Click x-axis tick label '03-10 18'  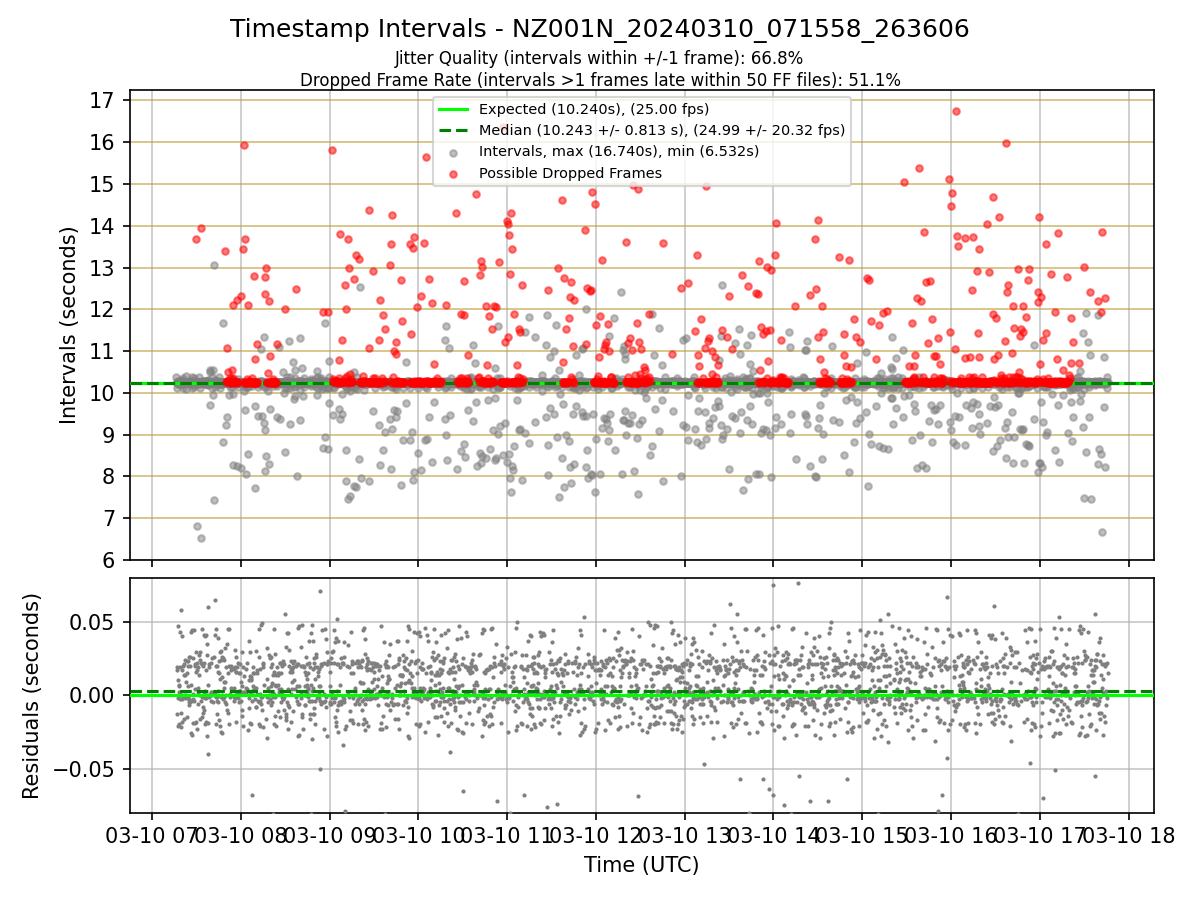pyautogui.click(x=1129, y=836)
